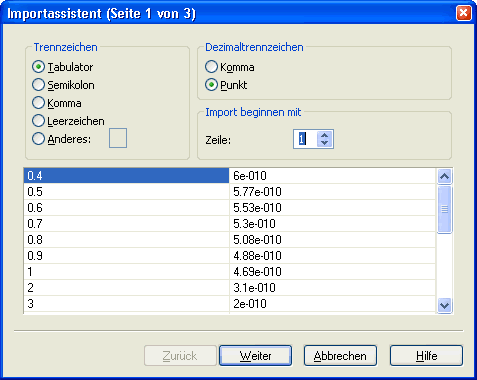The height and width of the screenshot is (380, 477).
Task: Choose Punkt as decimal separator
Action: 226,85
